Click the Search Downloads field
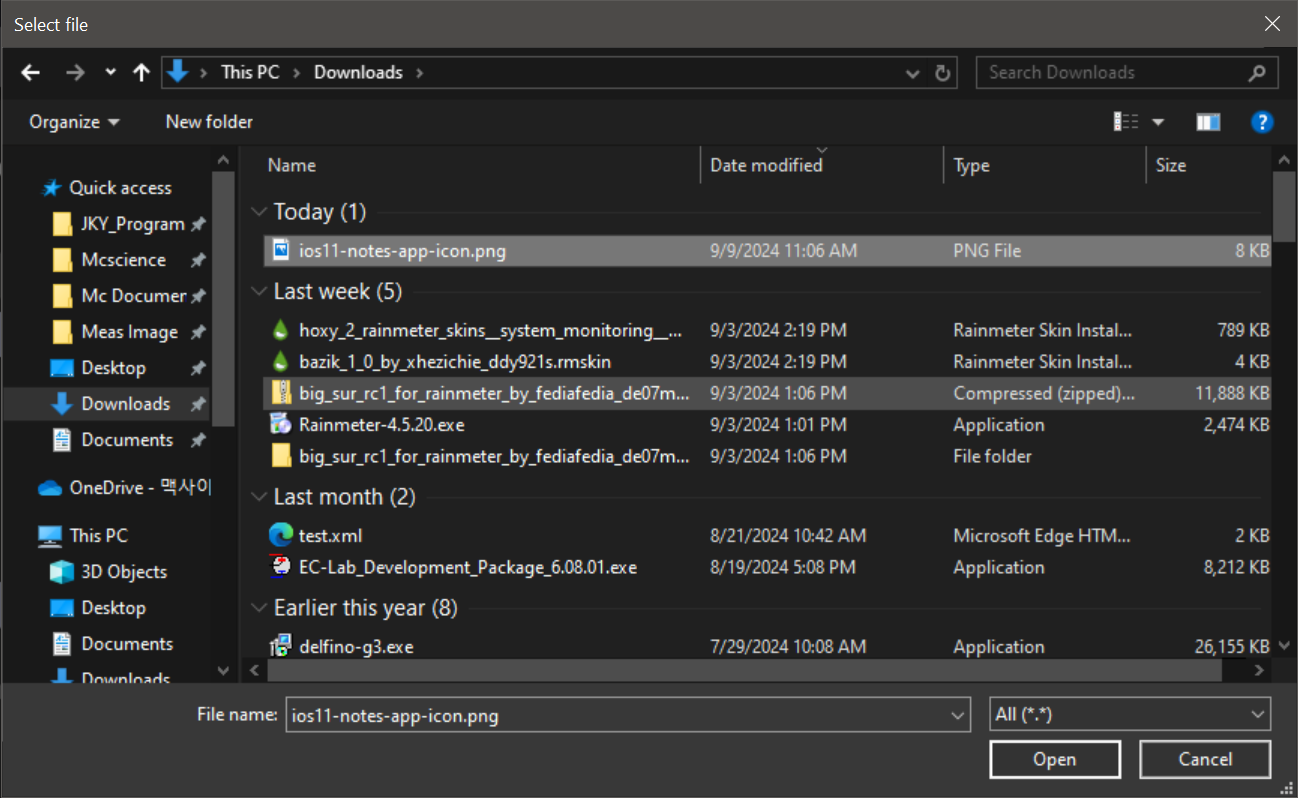The width and height of the screenshot is (1298, 798). [1112, 72]
